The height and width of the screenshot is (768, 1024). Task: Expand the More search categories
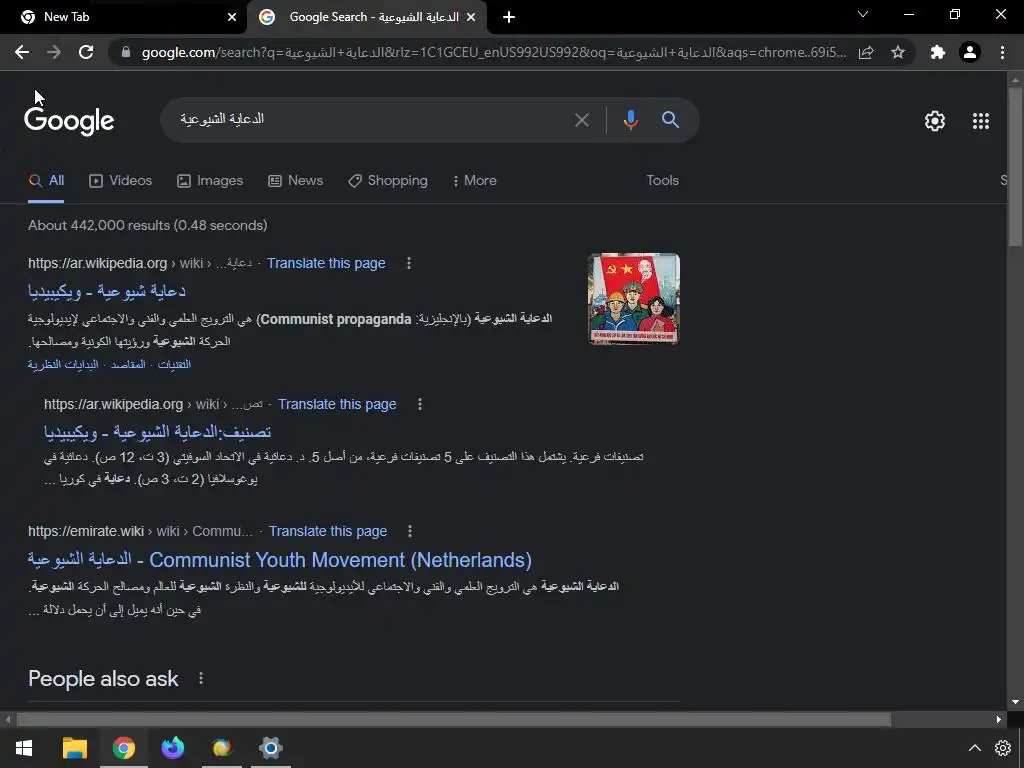coord(475,181)
